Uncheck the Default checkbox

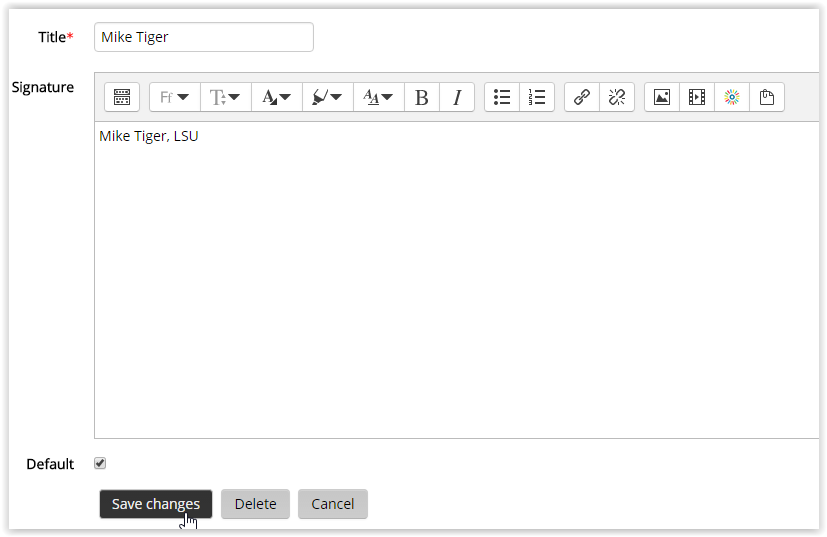(x=100, y=463)
